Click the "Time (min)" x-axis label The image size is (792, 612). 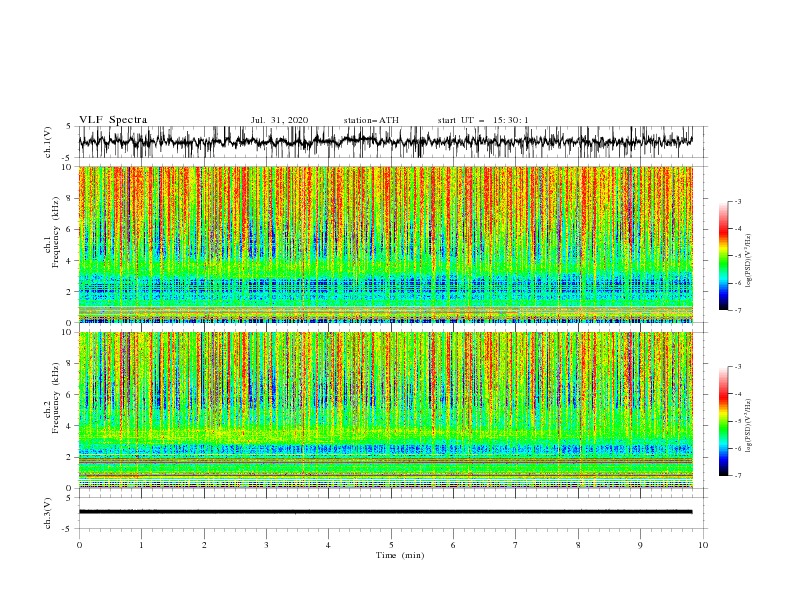click(x=400, y=555)
